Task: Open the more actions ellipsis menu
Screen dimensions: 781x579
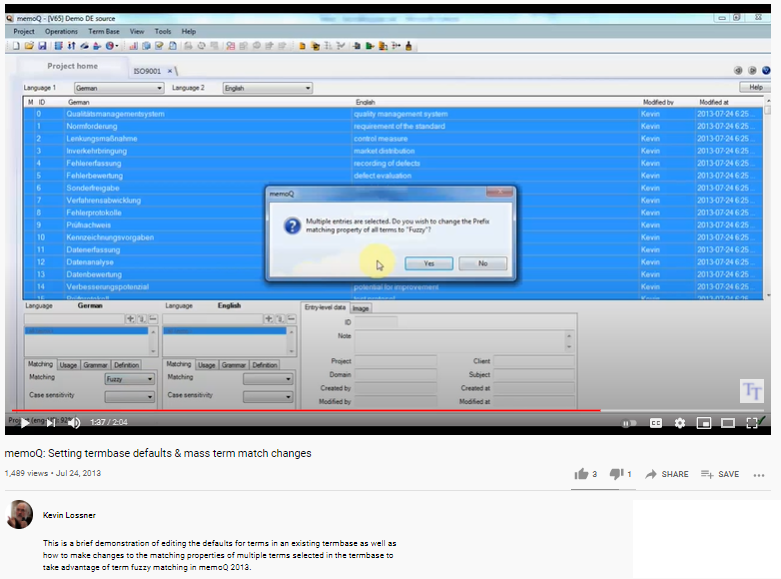Action: click(759, 475)
